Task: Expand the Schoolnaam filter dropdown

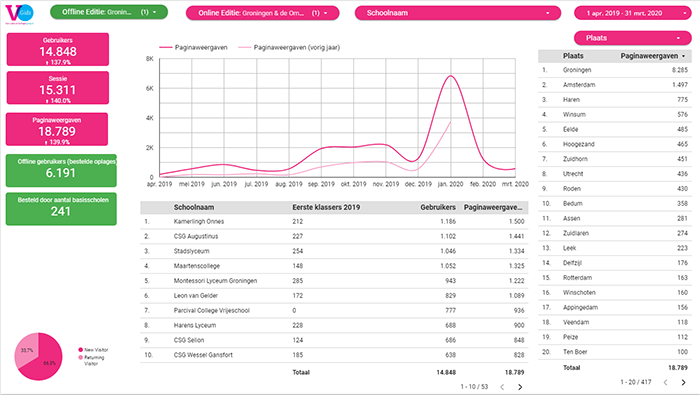Action: (458, 13)
